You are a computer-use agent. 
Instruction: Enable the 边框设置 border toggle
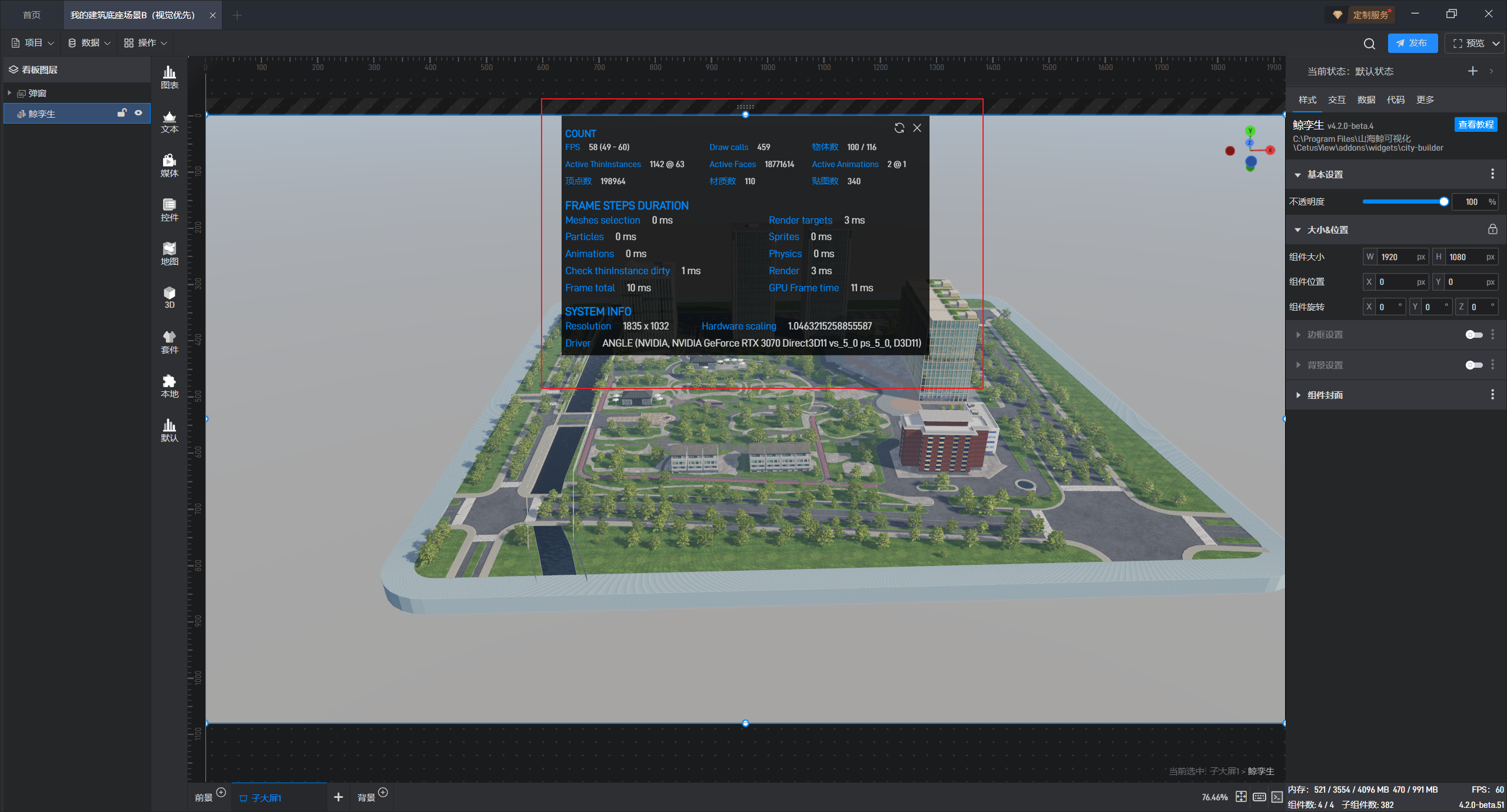tap(1473, 335)
